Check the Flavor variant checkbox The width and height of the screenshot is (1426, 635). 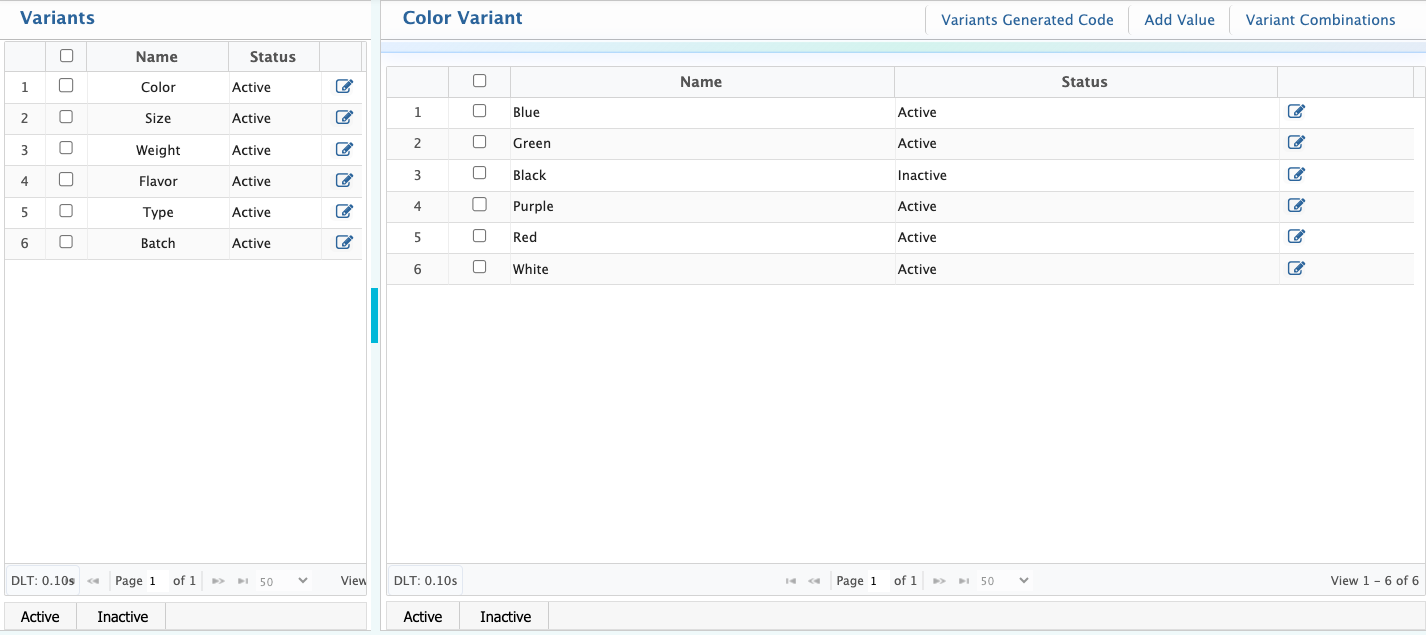coord(66,180)
